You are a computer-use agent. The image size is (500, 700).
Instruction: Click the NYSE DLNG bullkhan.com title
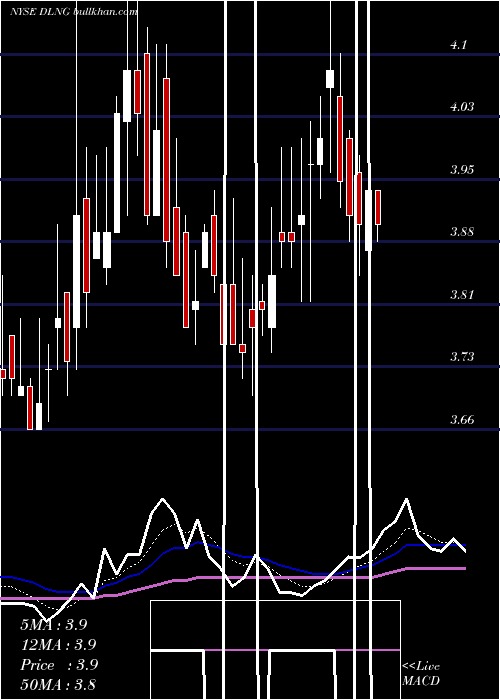coord(74,12)
